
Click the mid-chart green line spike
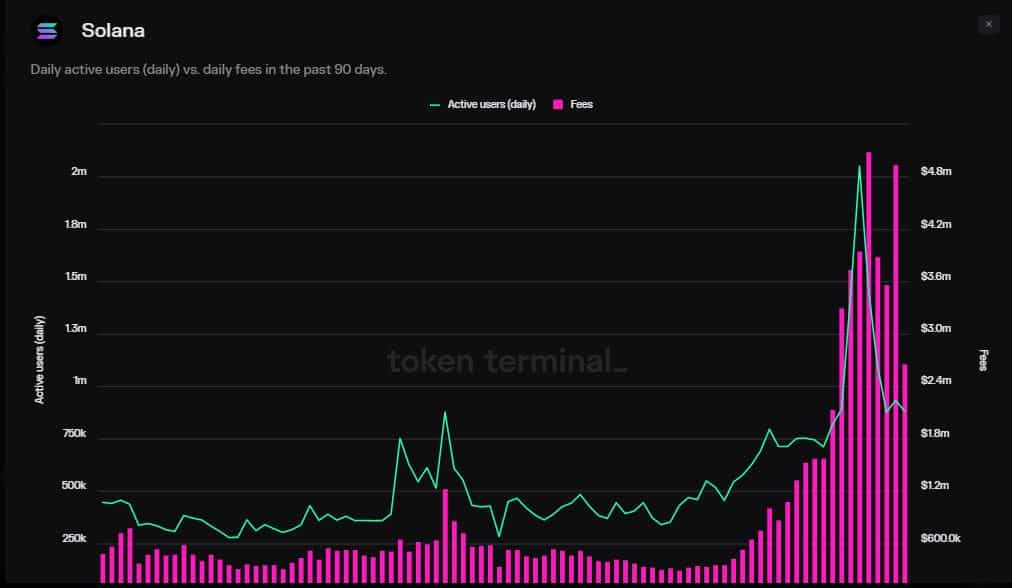445,412
